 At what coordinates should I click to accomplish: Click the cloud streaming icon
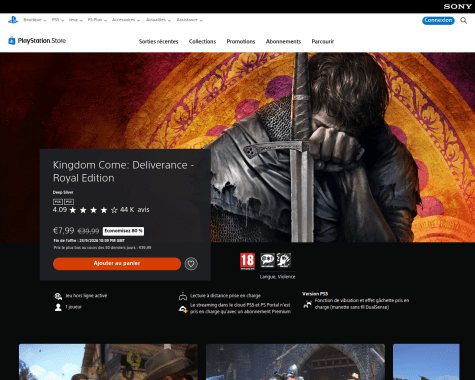(x=183, y=309)
